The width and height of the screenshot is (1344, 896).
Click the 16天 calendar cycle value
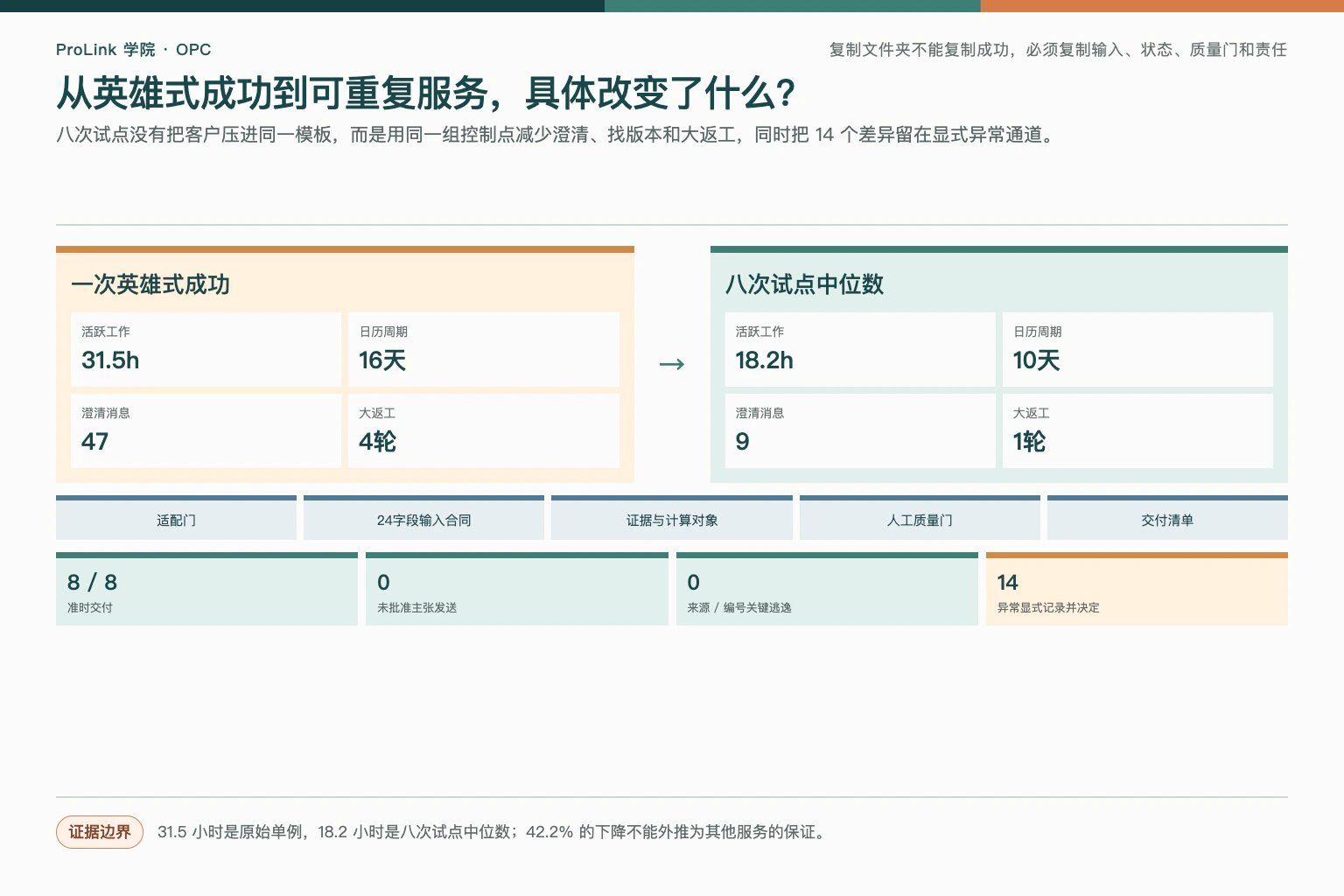pos(382,360)
